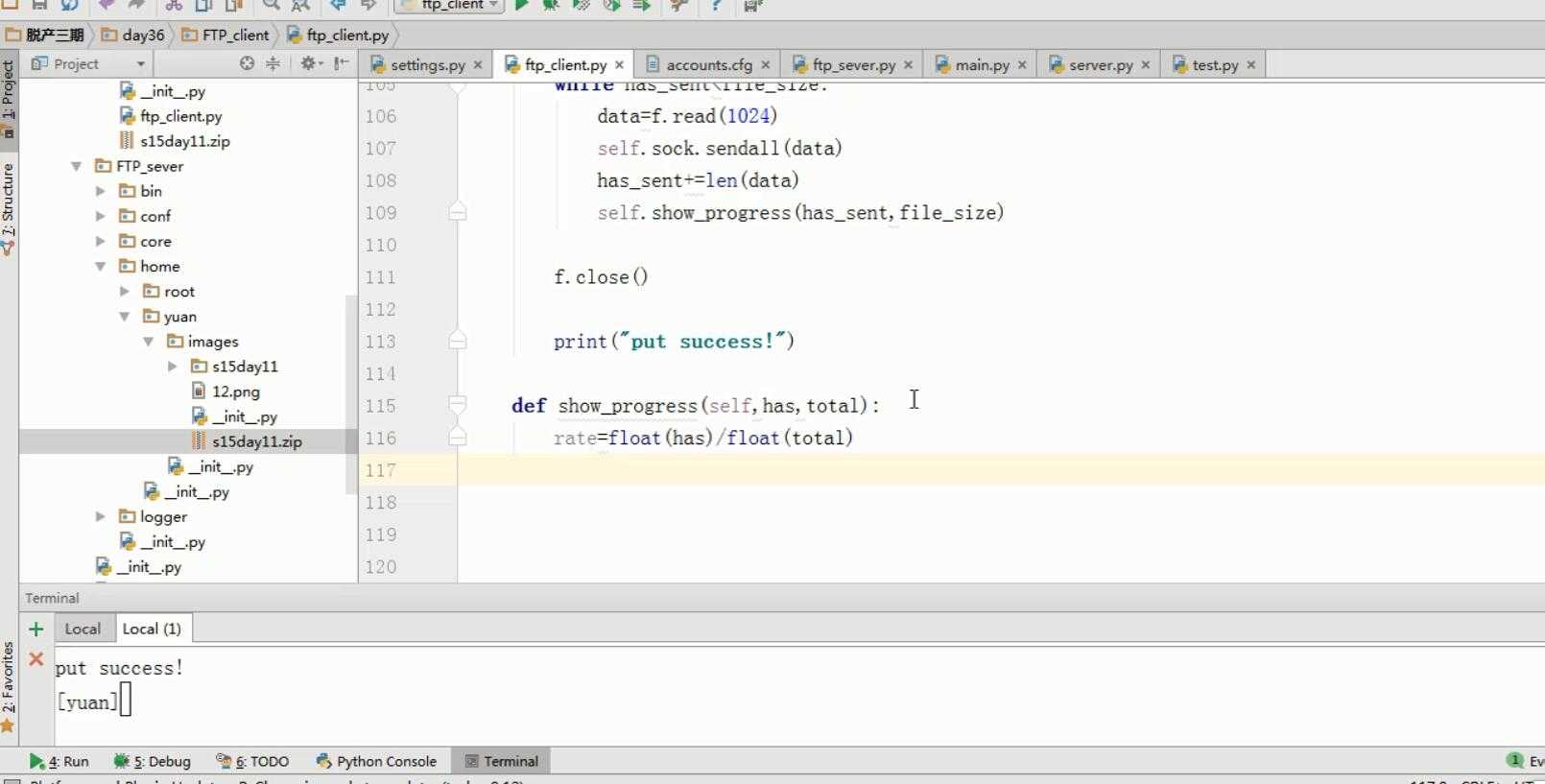Place cursor on empty line 117
This screenshot has height=784, width=1545.
(1001, 470)
